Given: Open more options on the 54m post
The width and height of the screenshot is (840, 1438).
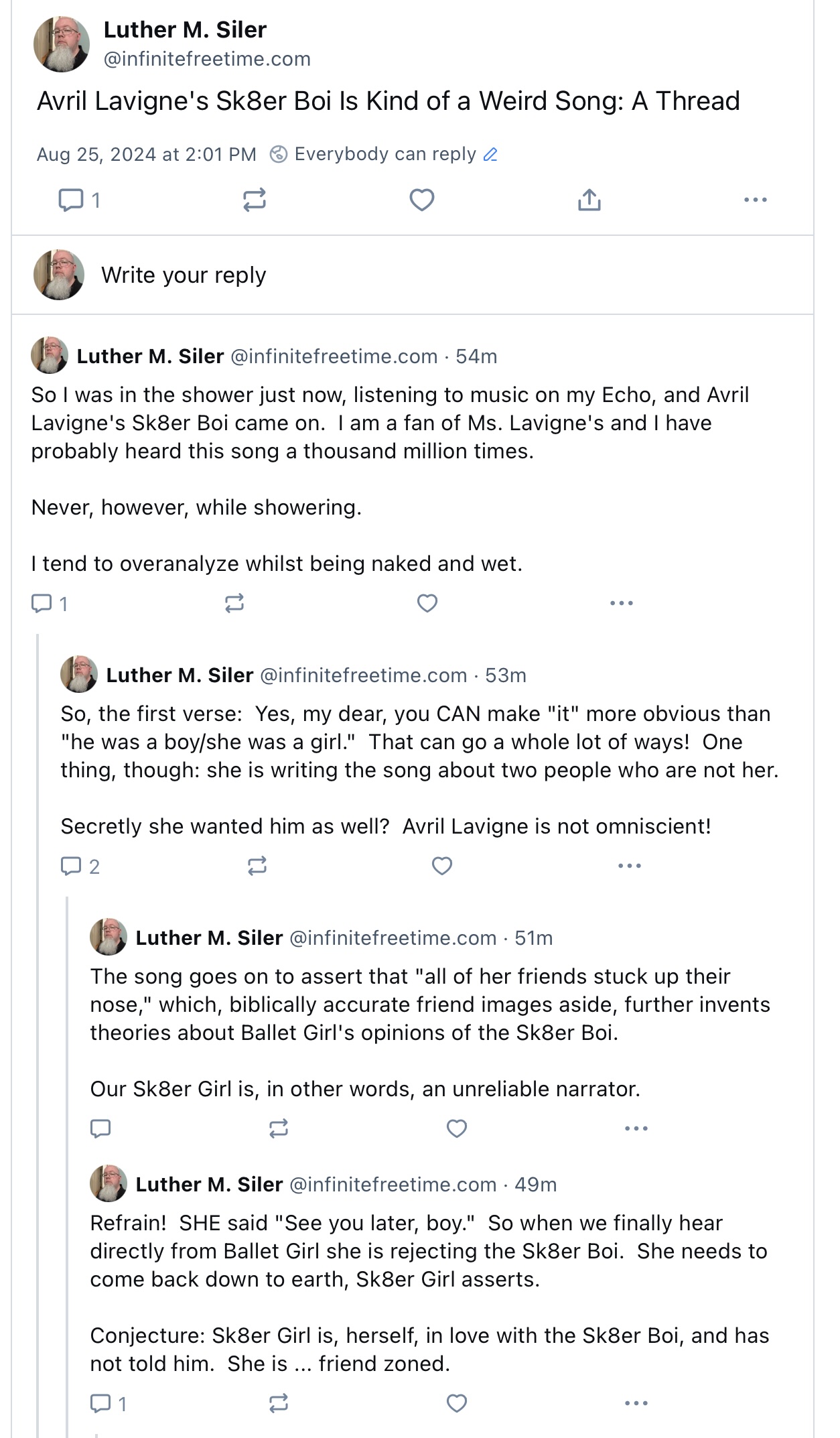Looking at the screenshot, I should 621,604.
